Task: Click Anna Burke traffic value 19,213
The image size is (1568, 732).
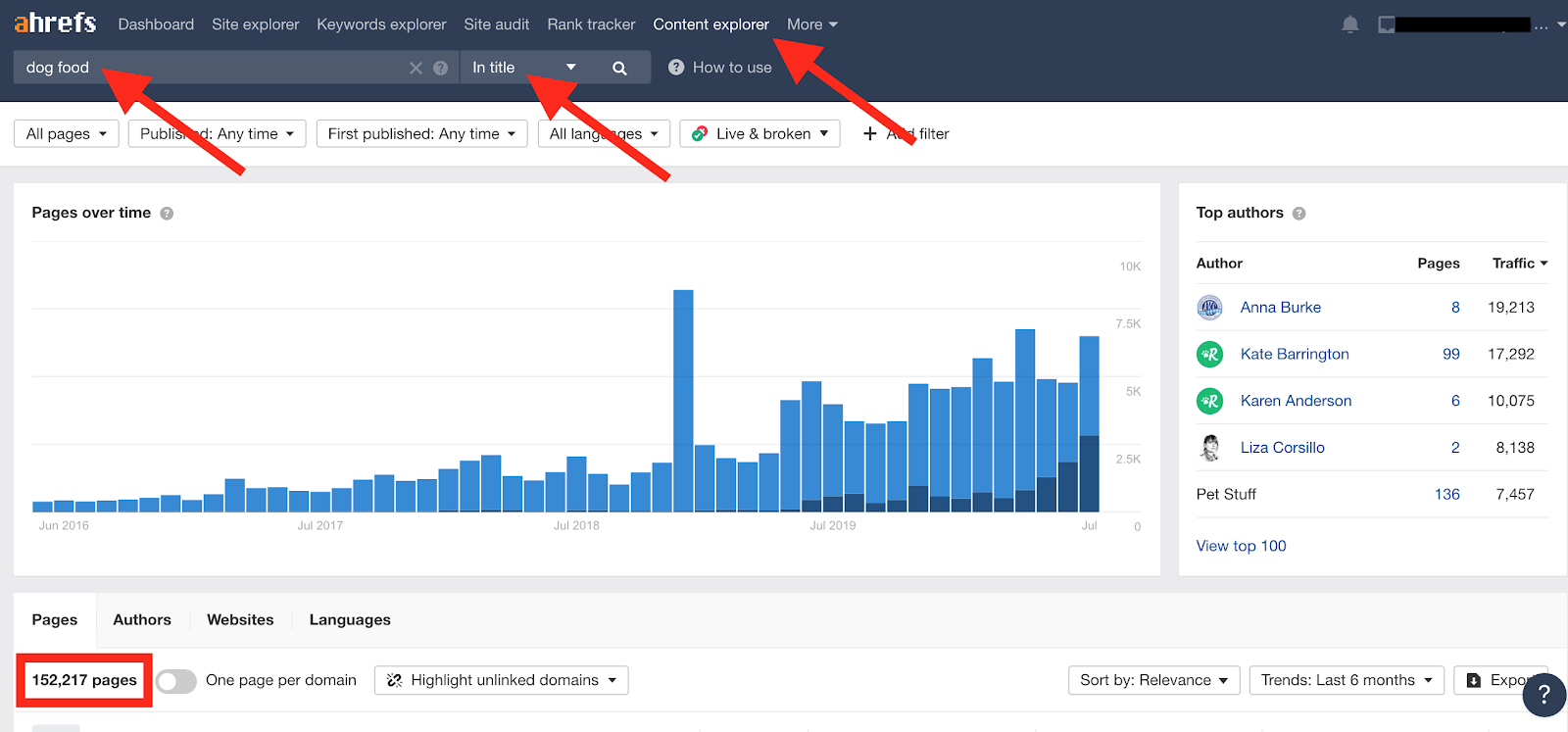Action: pyautogui.click(x=1511, y=308)
